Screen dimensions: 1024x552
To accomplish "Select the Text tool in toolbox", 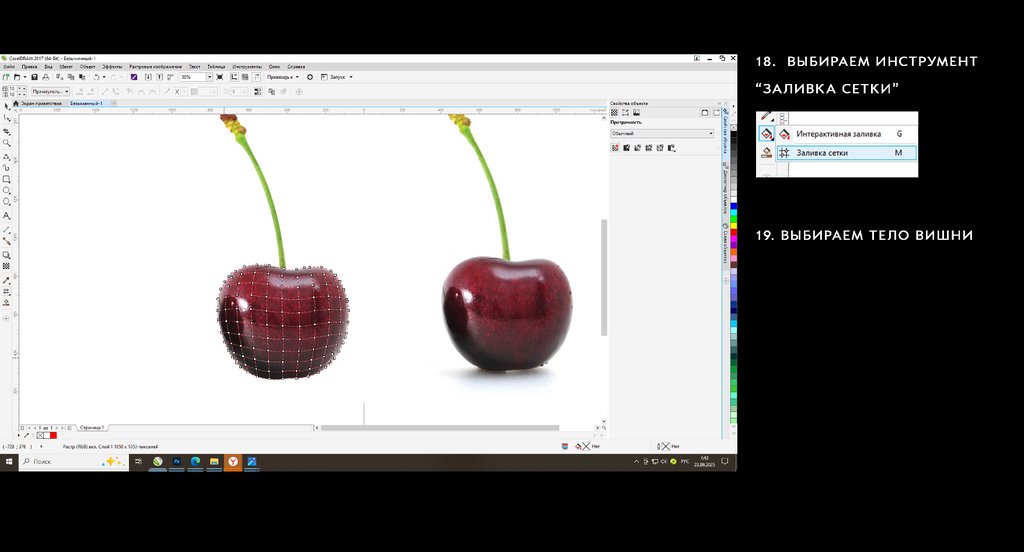I will 6,216.
